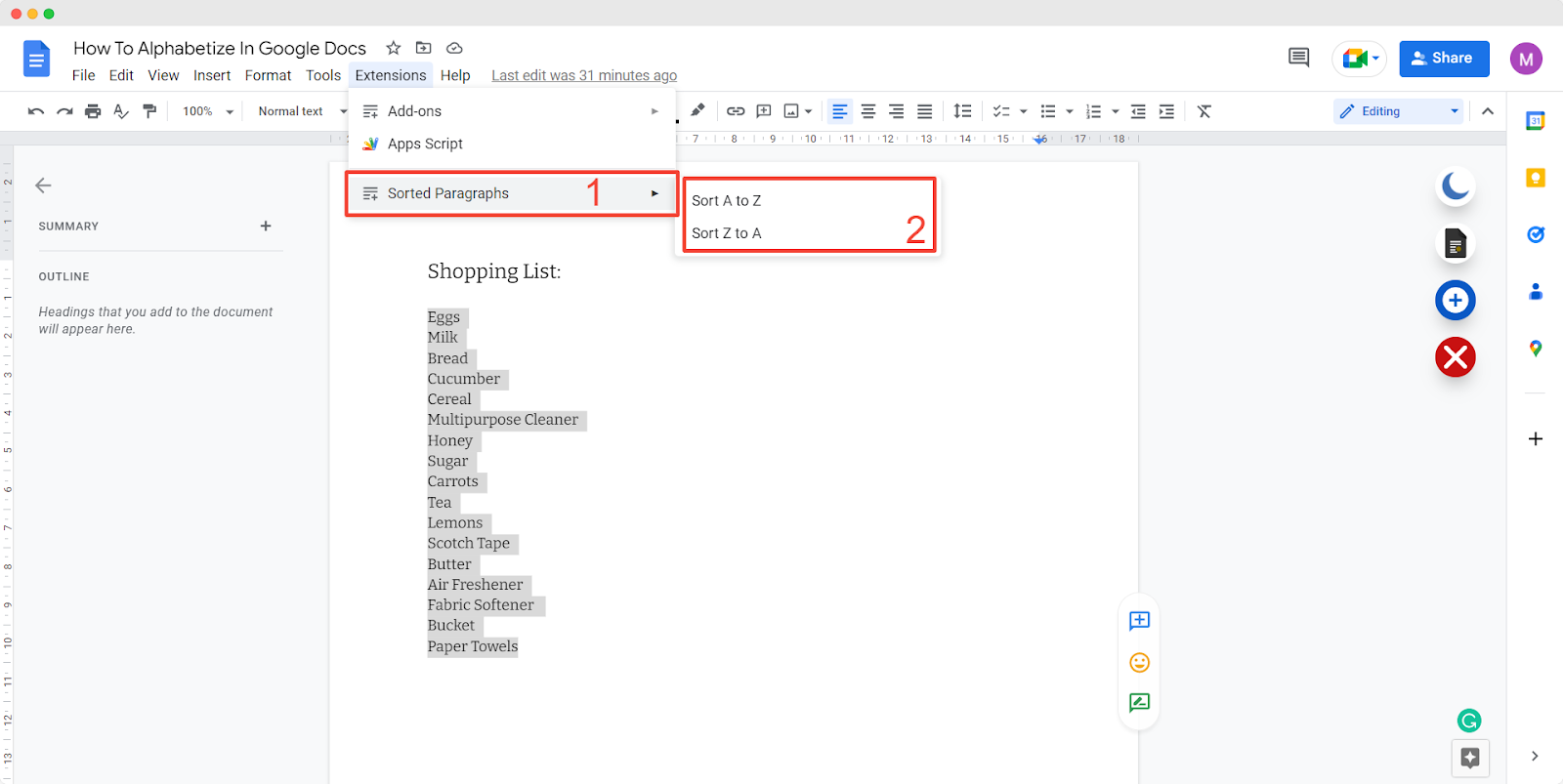Choose Sort Z to A
Image resolution: width=1563 pixels, height=784 pixels.
[726, 233]
